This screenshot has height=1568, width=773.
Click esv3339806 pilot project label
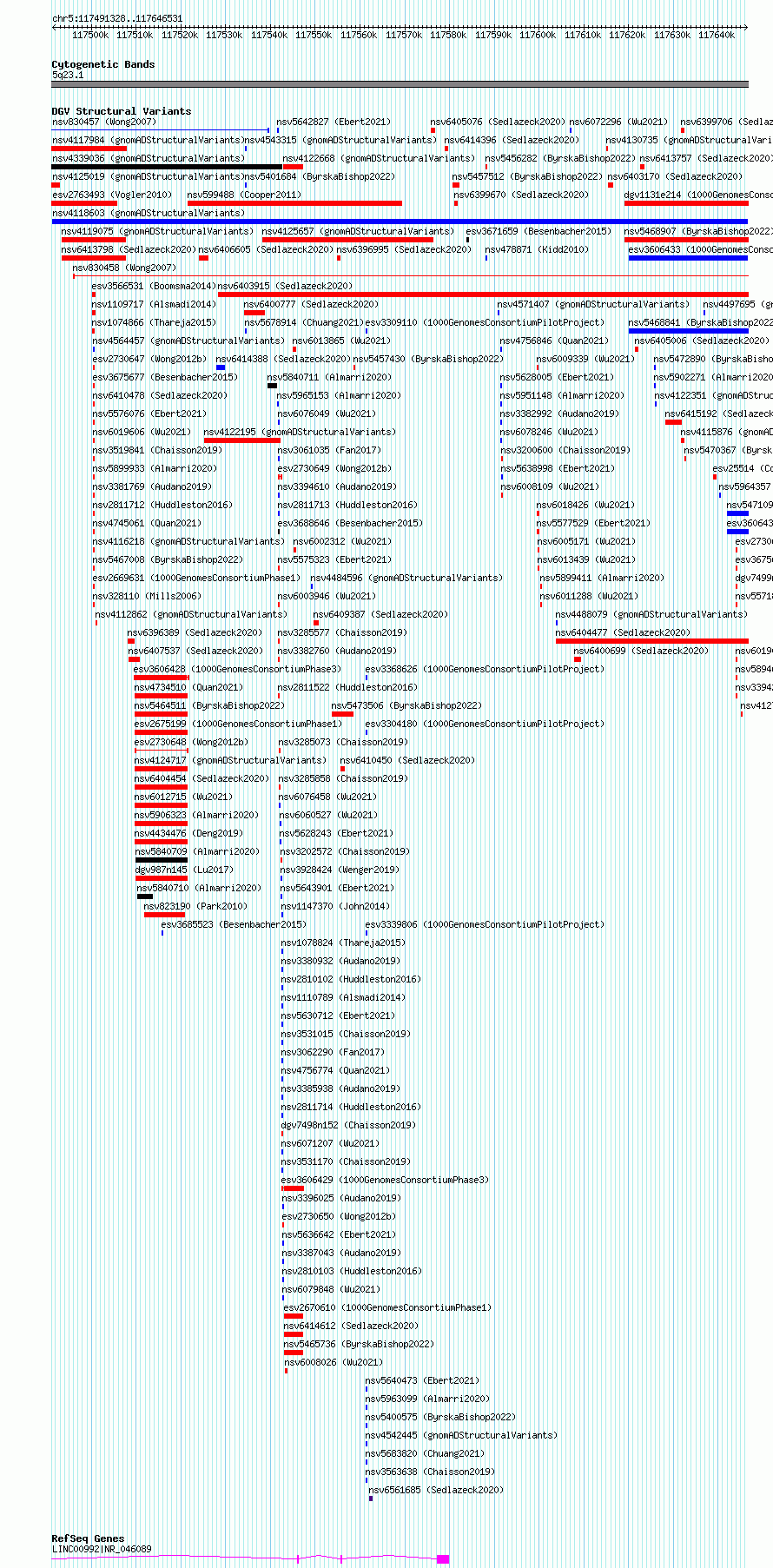coord(485,924)
